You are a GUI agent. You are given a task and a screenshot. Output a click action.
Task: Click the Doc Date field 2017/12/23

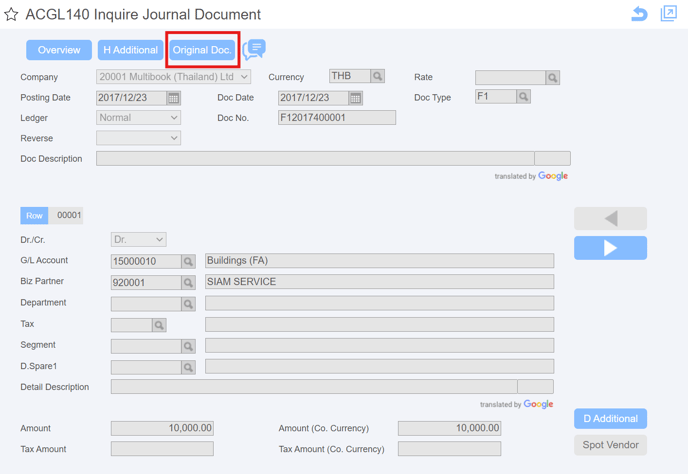click(x=313, y=98)
